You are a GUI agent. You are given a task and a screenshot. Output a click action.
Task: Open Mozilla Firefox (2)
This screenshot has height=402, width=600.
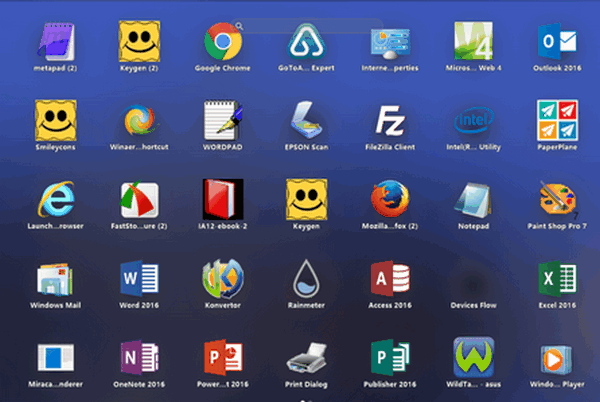(x=390, y=199)
